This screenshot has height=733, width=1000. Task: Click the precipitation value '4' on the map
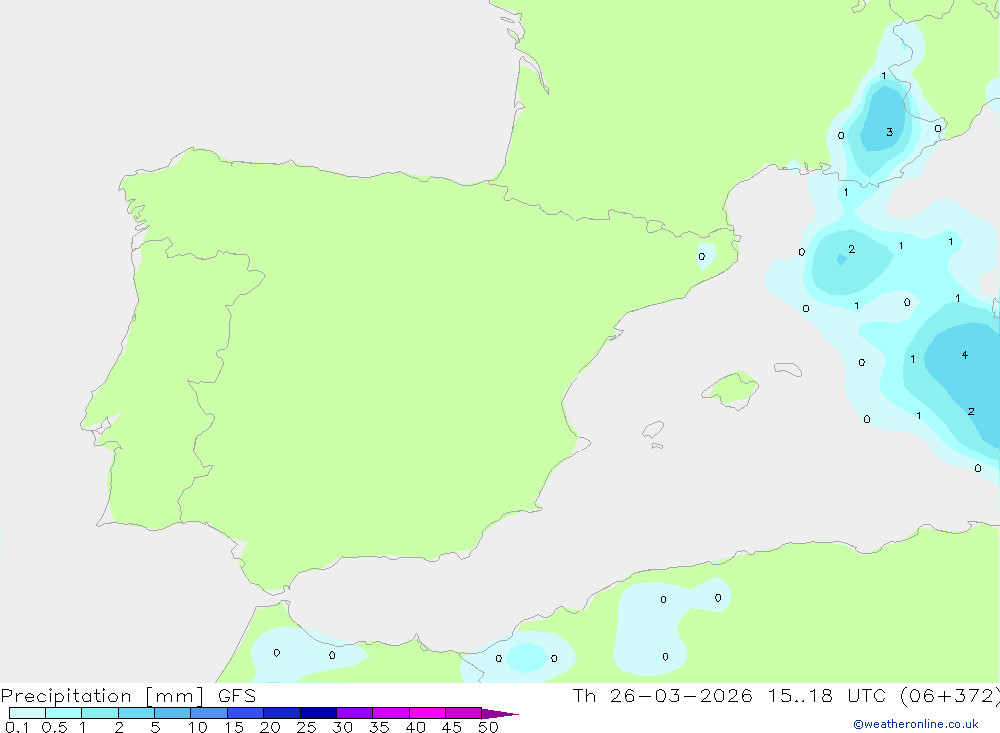[x=965, y=355]
